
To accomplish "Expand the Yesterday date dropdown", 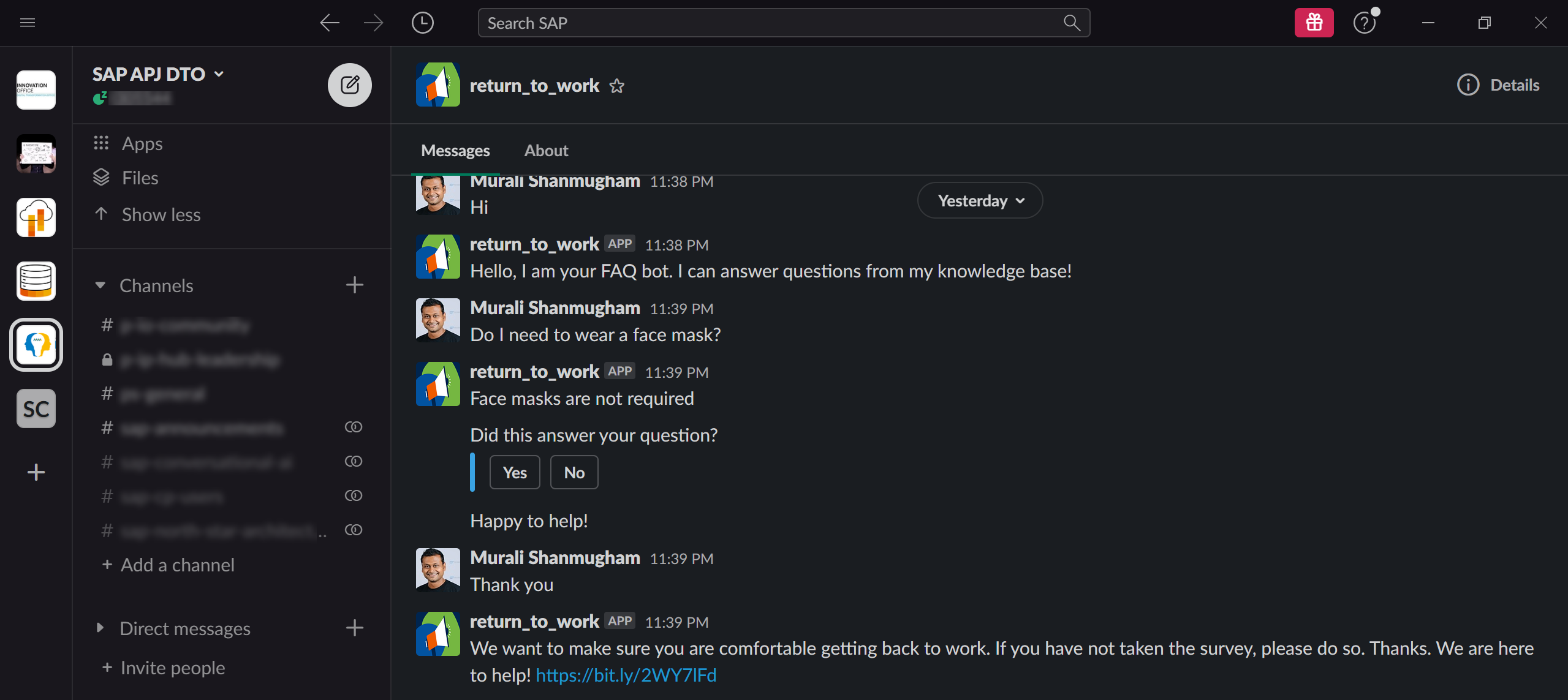I will [x=980, y=201].
